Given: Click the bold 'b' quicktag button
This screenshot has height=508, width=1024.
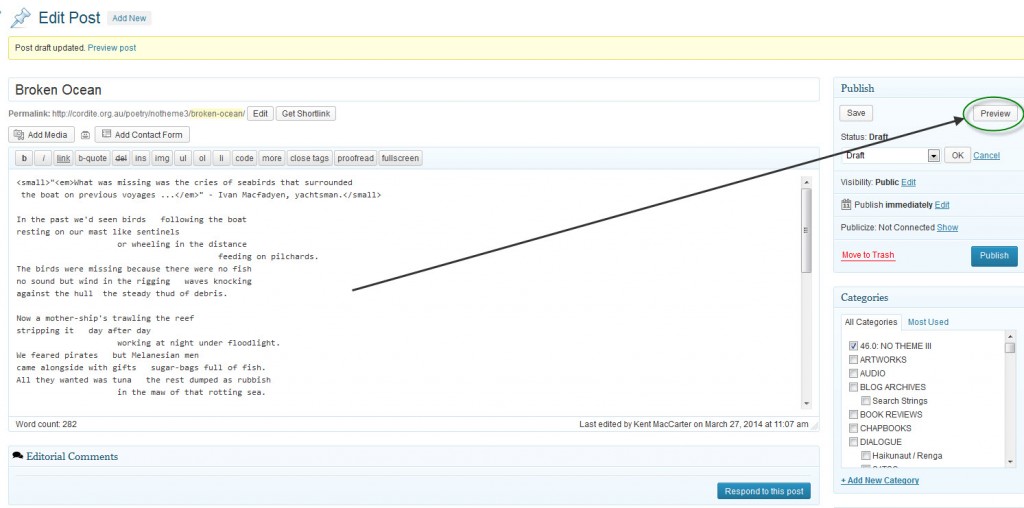Looking at the screenshot, I should pos(24,158).
